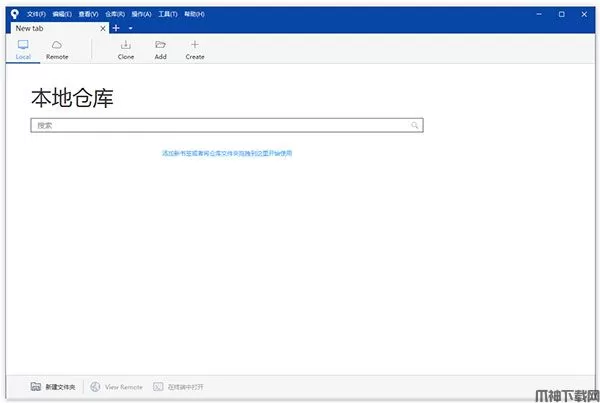The image size is (600, 403).
Task: Open the 编辑(E) menu
Action: tap(62, 14)
